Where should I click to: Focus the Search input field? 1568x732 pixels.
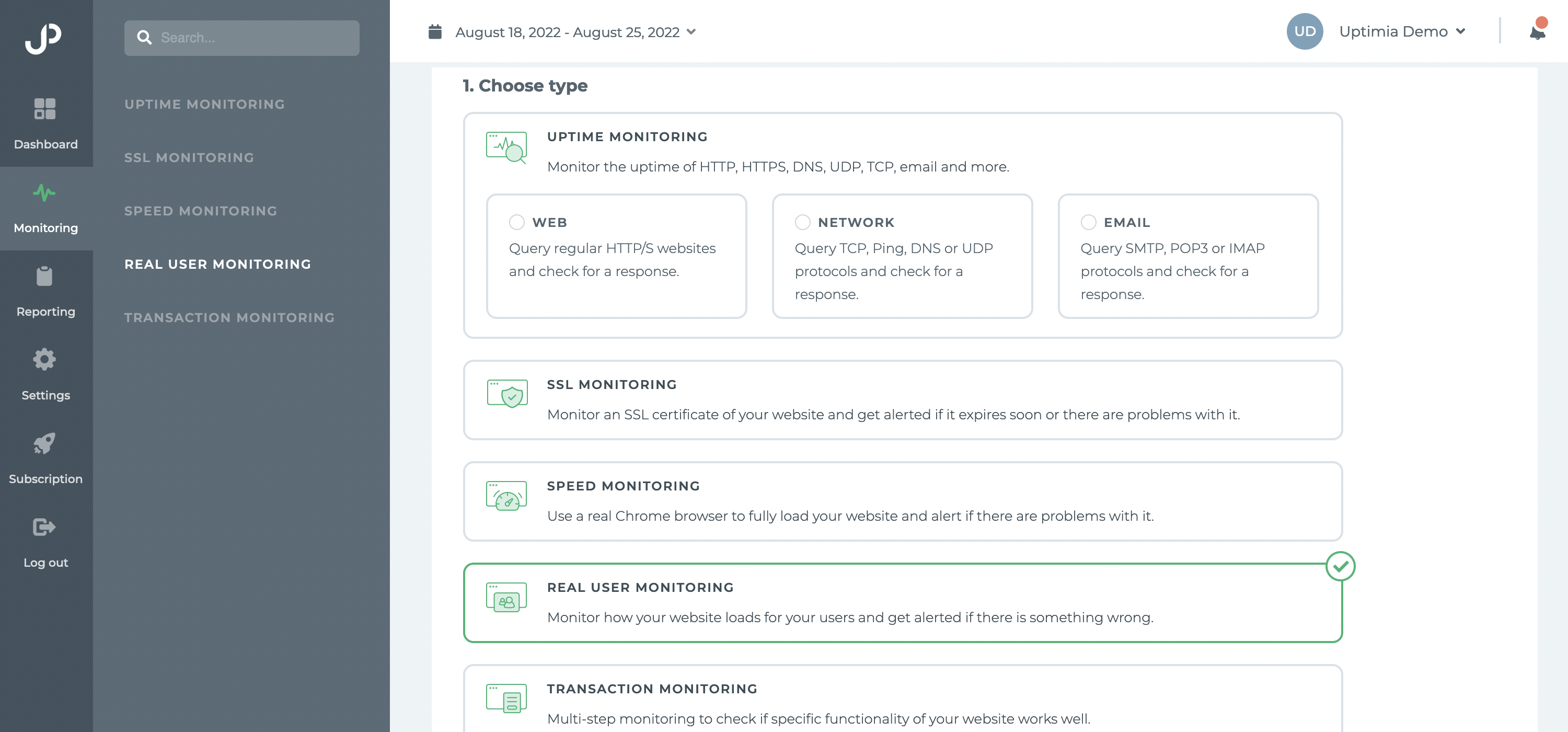[x=241, y=38]
